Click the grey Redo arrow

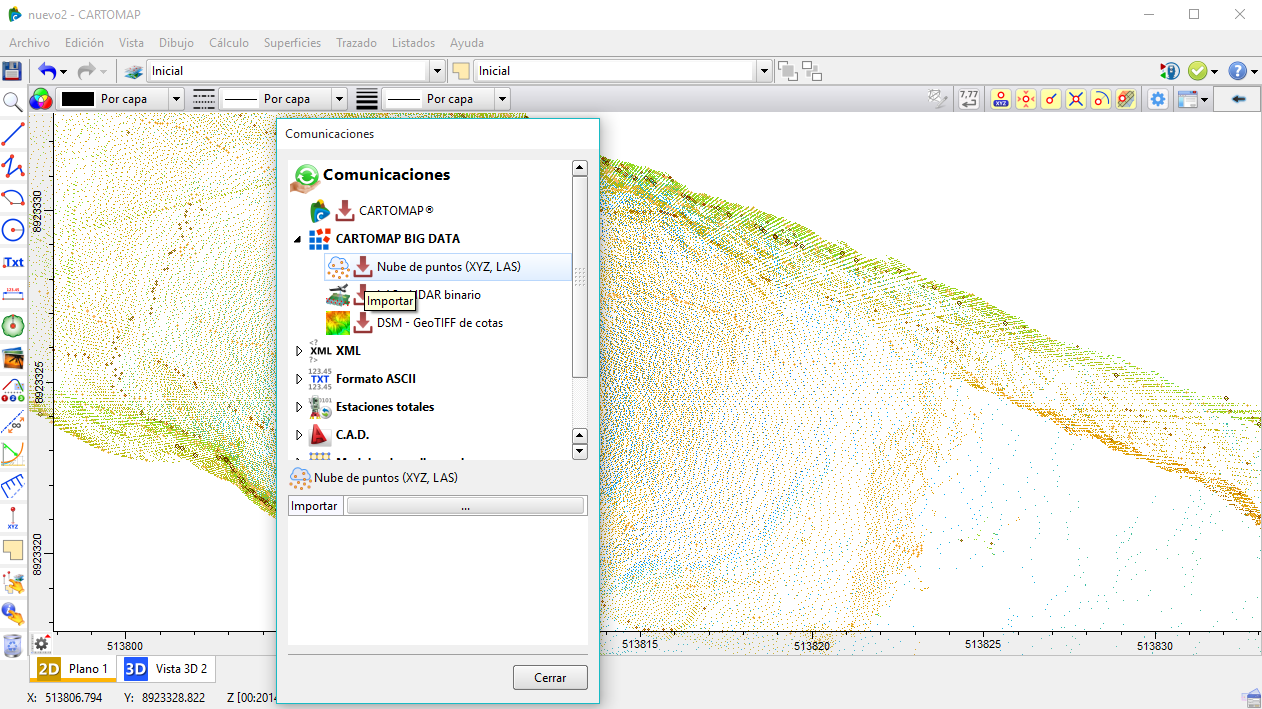(x=86, y=71)
